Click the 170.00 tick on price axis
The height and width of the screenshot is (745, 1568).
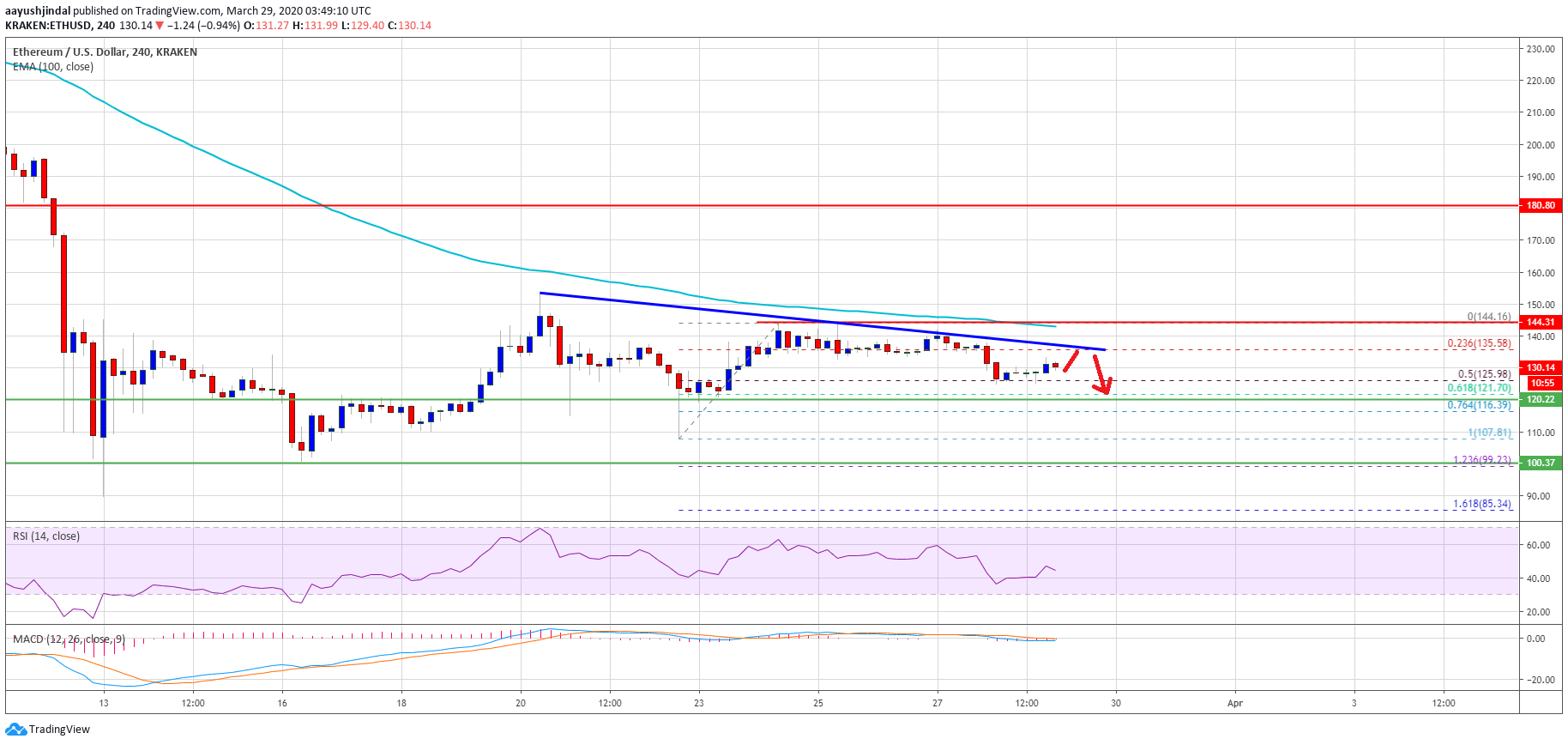(x=1541, y=240)
